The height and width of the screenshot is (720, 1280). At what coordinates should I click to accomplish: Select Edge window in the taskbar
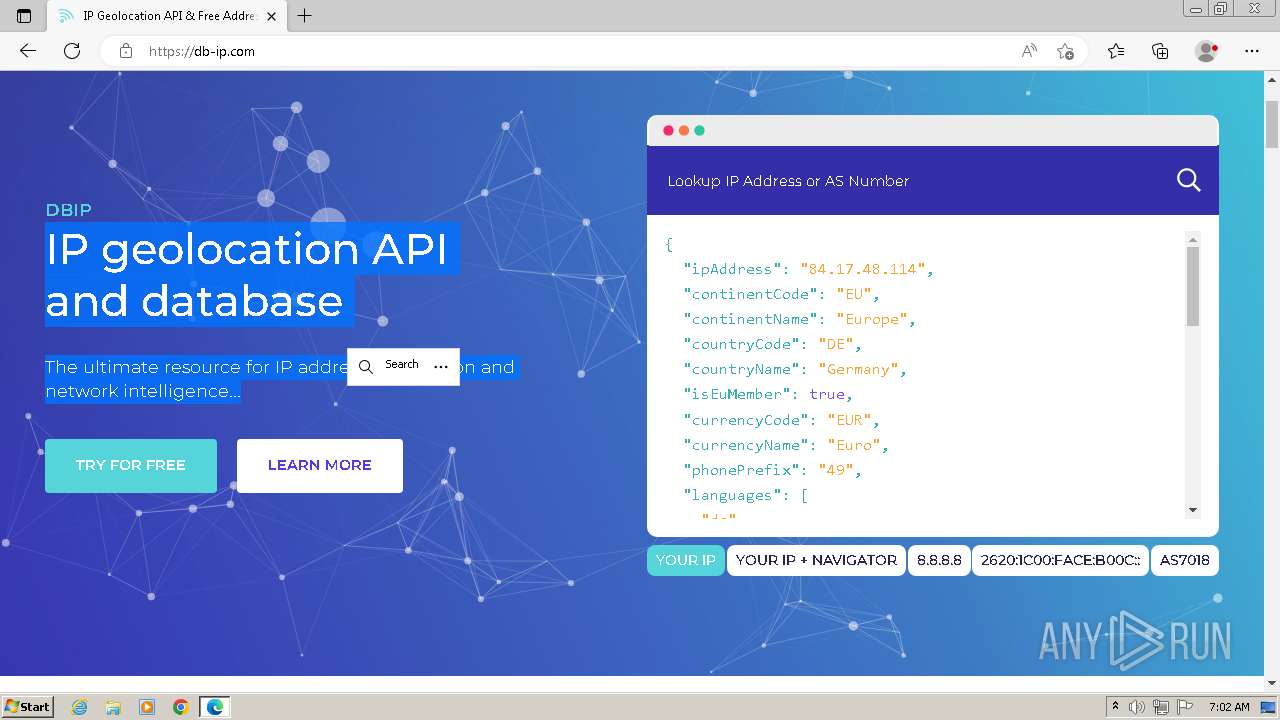click(x=214, y=707)
